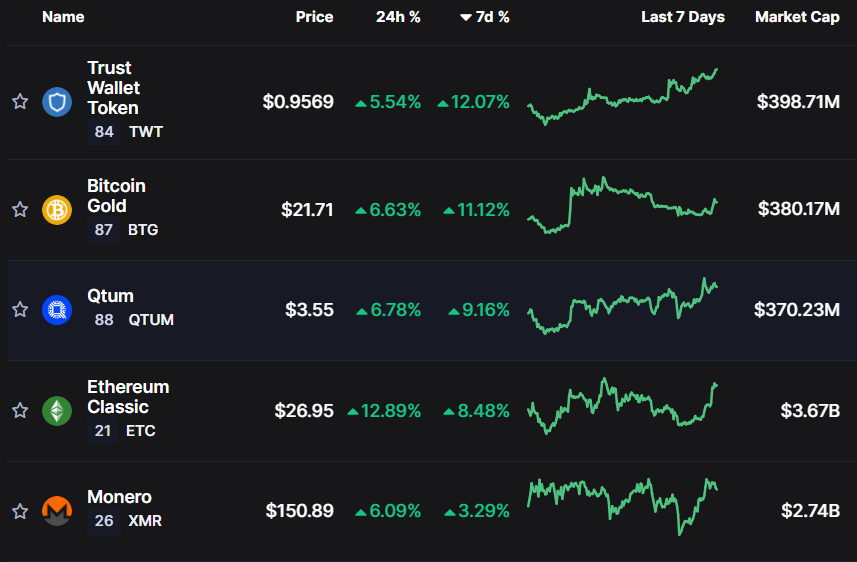Favorite Ethereum Classic with star icon
The height and width of the screenshot is (562, 857).
[x=19, y=410]
